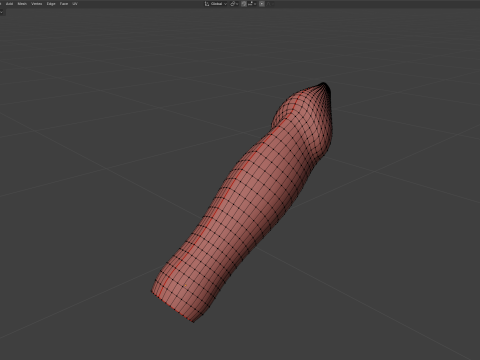Toggle the snap magnet button
Screen dimensions: 480x360
pos(244,4)
